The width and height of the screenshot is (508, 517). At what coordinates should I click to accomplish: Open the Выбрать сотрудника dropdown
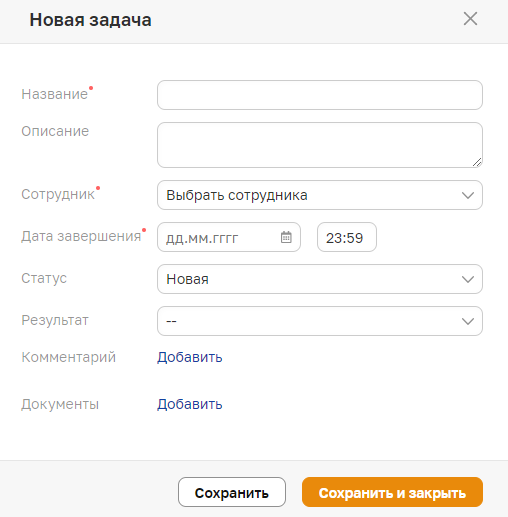320,195
